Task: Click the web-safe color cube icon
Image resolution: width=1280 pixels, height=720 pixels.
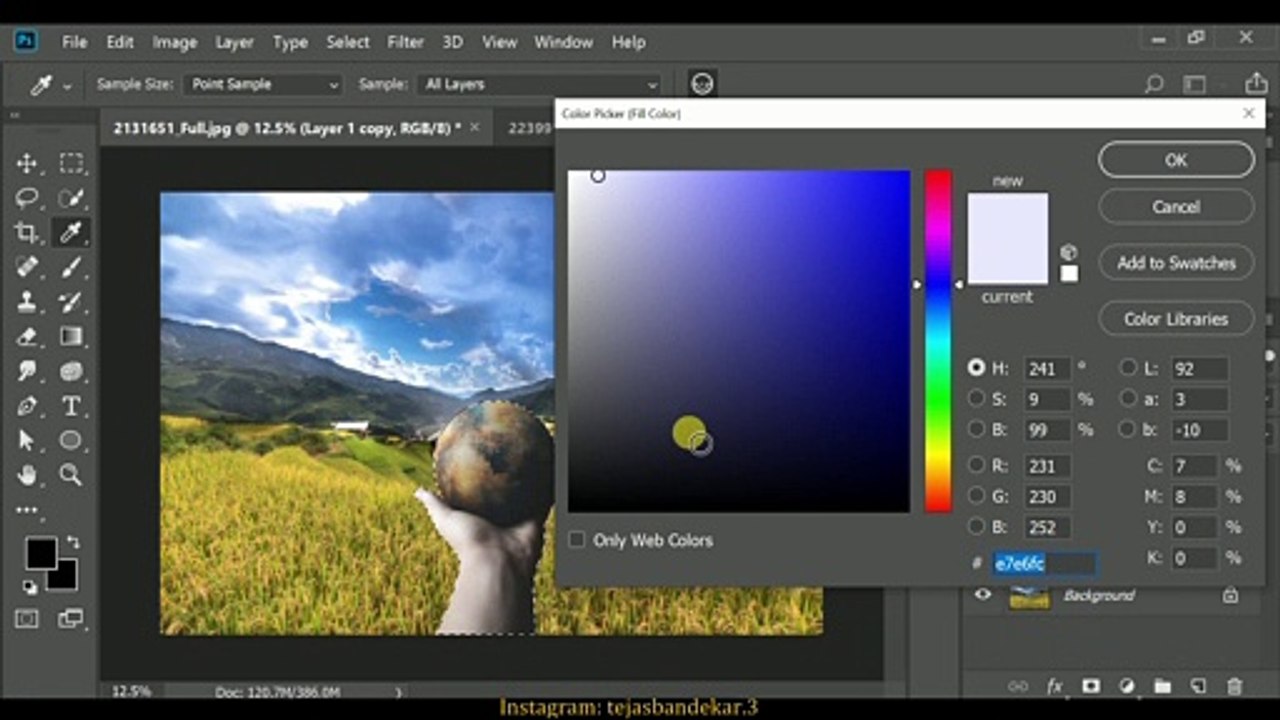Action: click(1069, 252)
